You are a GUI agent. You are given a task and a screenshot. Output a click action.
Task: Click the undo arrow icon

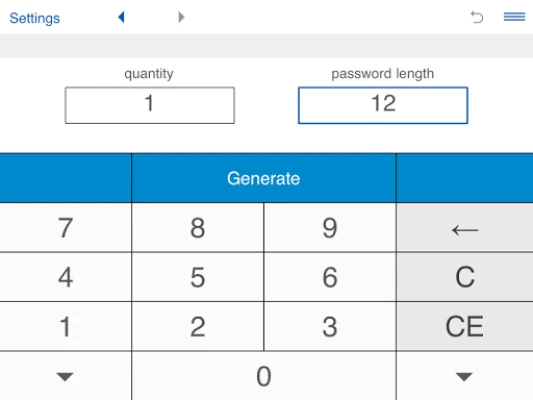[x=477, y=17]
